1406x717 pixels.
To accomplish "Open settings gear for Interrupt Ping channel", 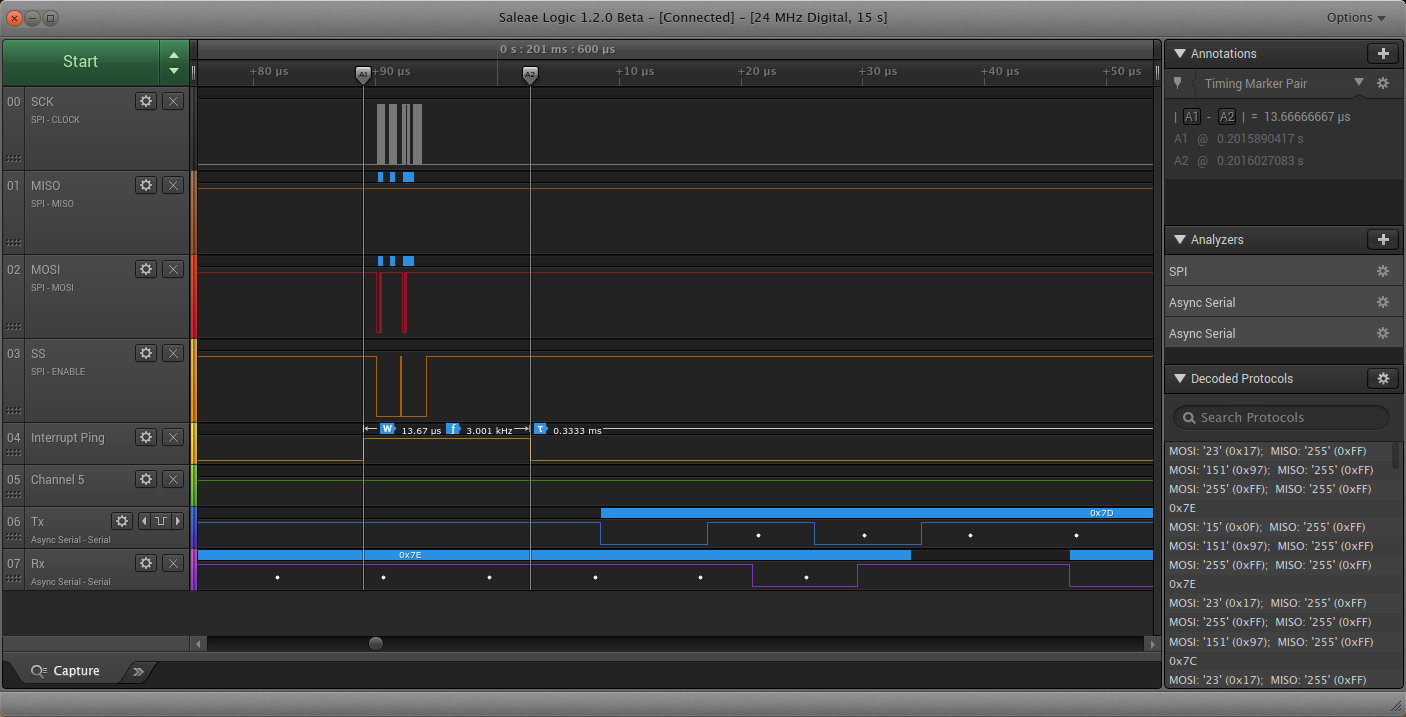I will 146,437.
